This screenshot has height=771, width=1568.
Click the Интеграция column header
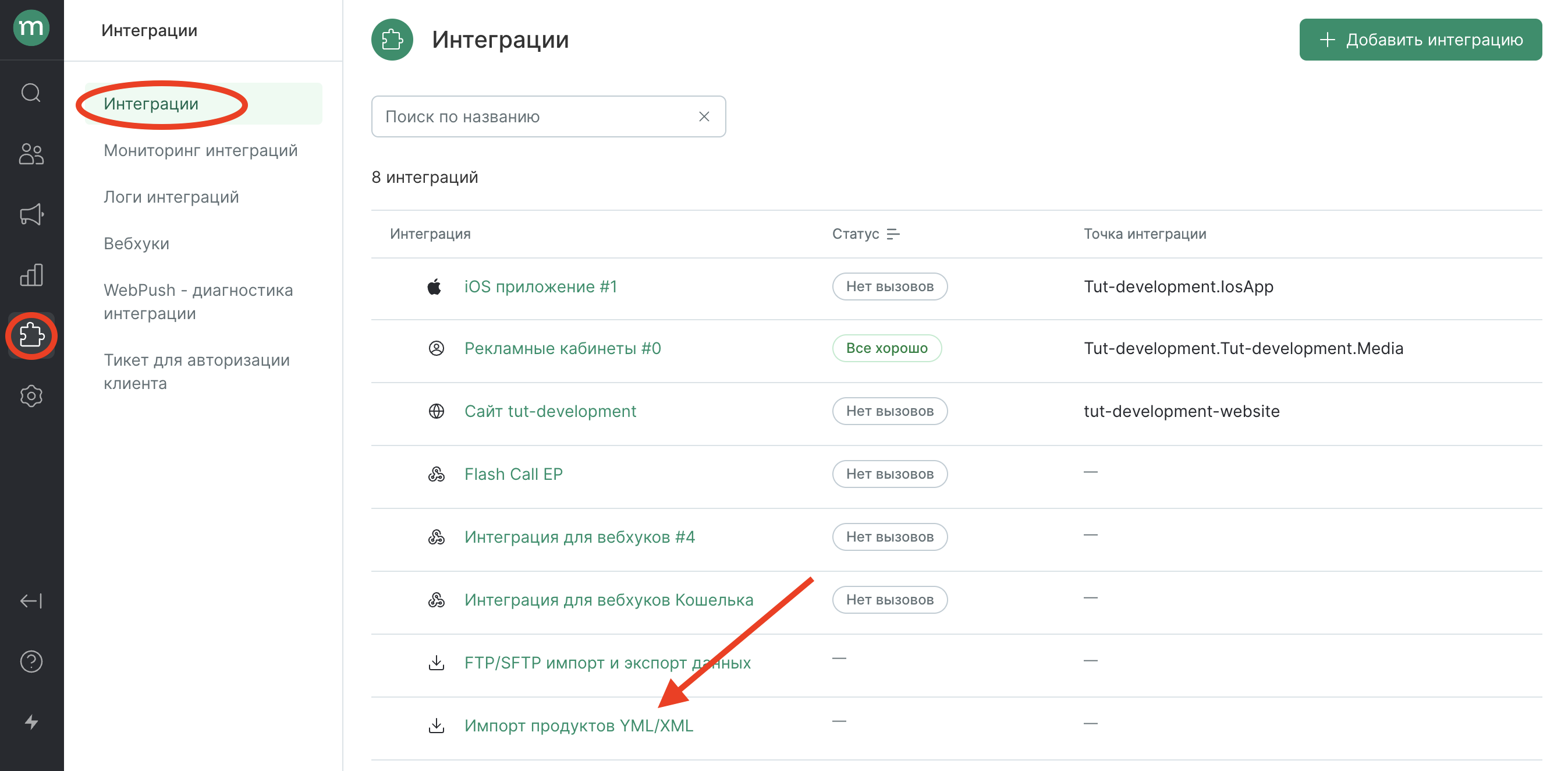(430, 234)
